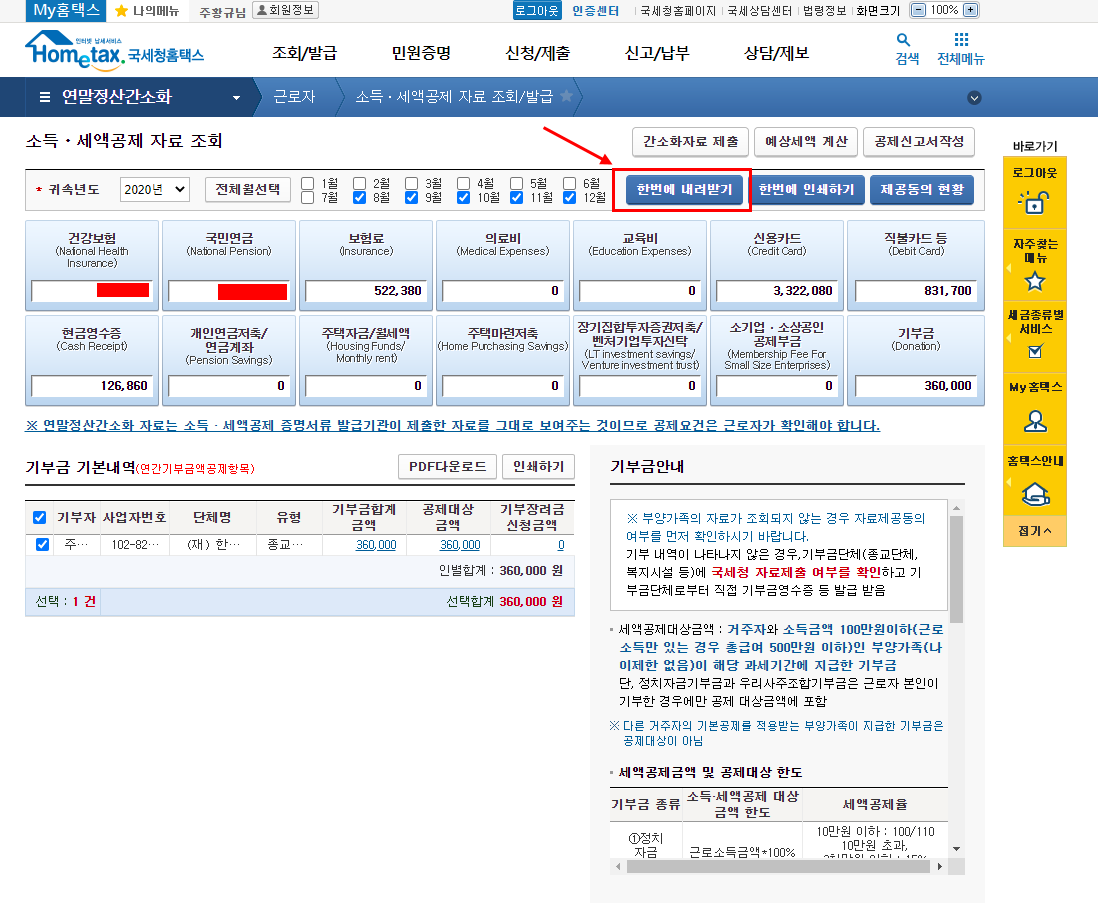Click the top 로그아웃 button
Screen dimensions: 1098x908
[536, 11]
